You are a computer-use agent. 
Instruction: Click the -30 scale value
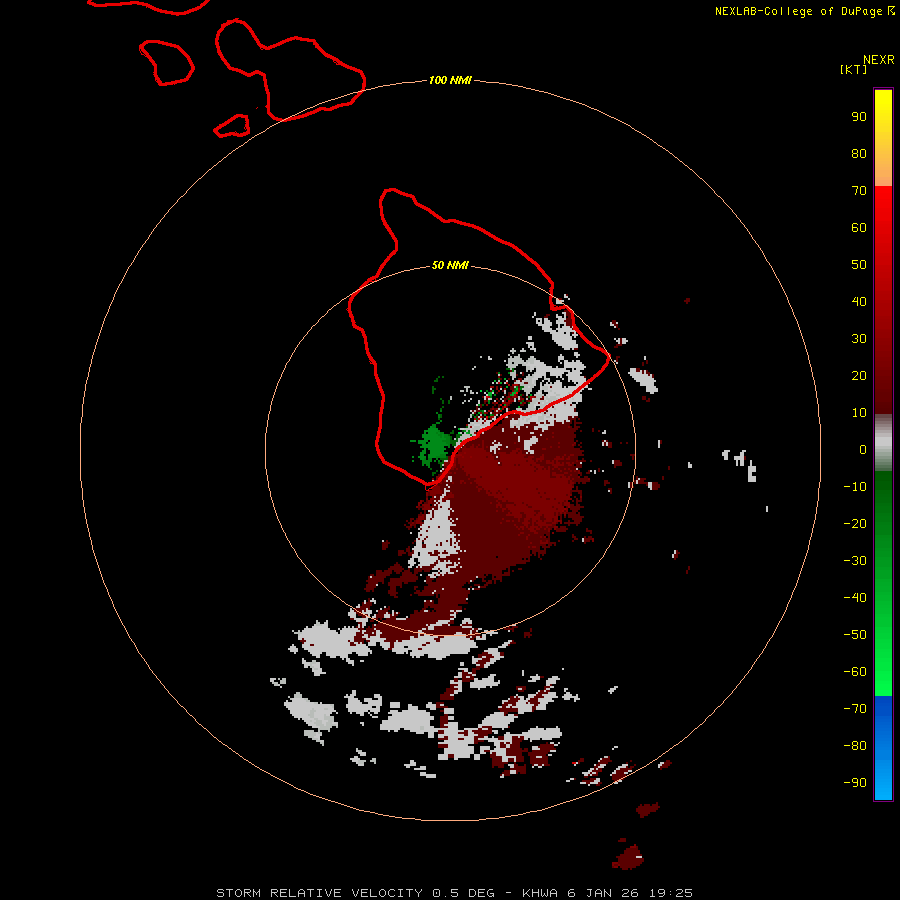855,561
